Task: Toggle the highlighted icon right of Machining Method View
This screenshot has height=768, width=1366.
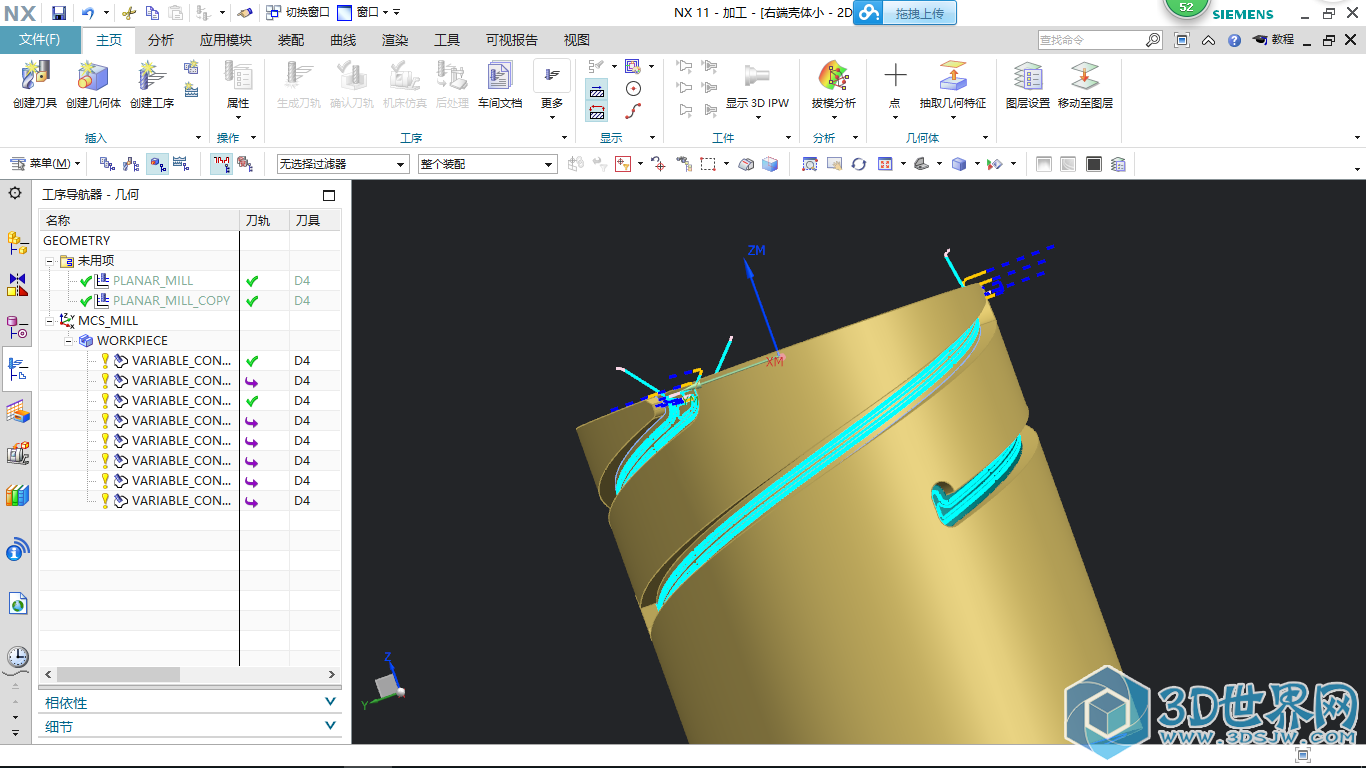Action: click(220, 164)
